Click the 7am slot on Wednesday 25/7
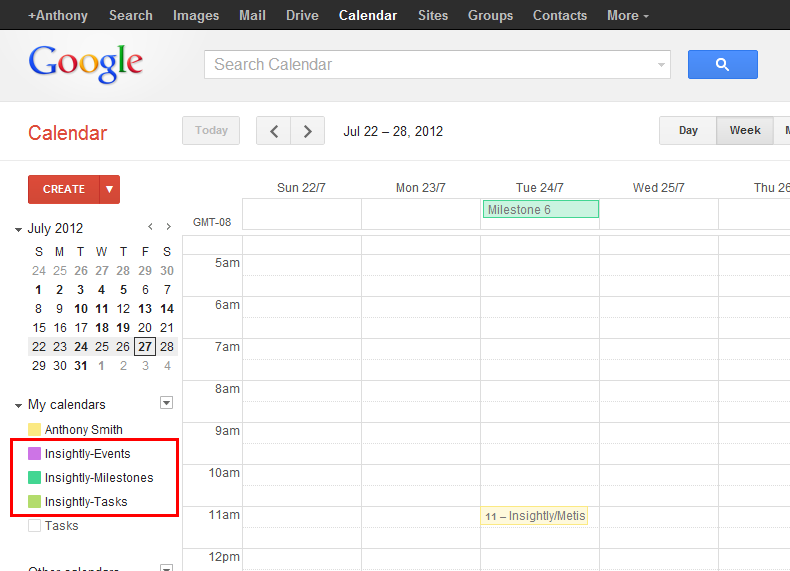The image size is (790, 571). point(659,359)
